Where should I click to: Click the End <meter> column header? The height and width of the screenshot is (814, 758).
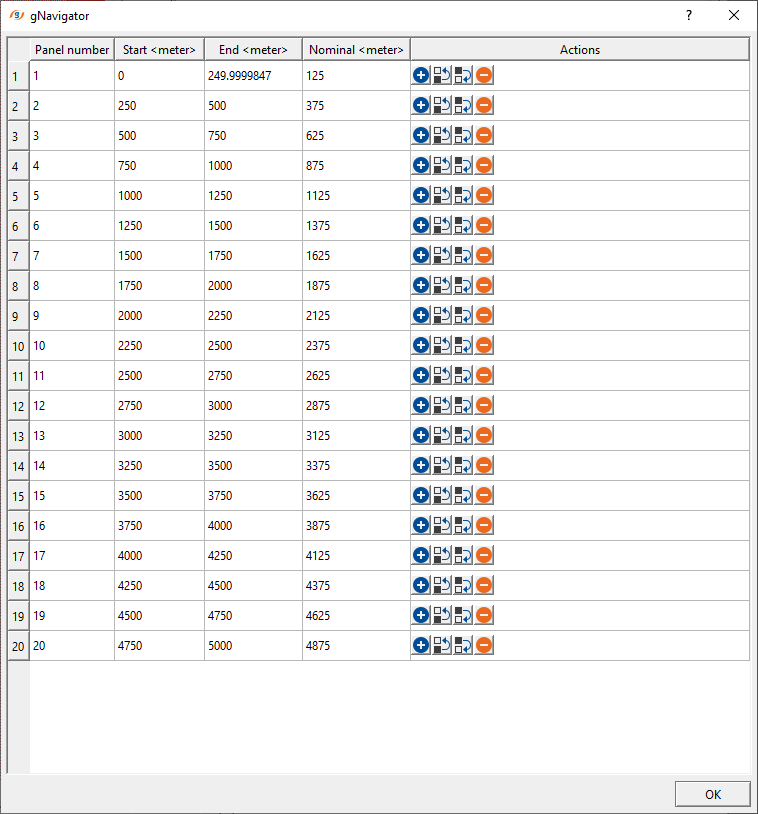point(253,49)
